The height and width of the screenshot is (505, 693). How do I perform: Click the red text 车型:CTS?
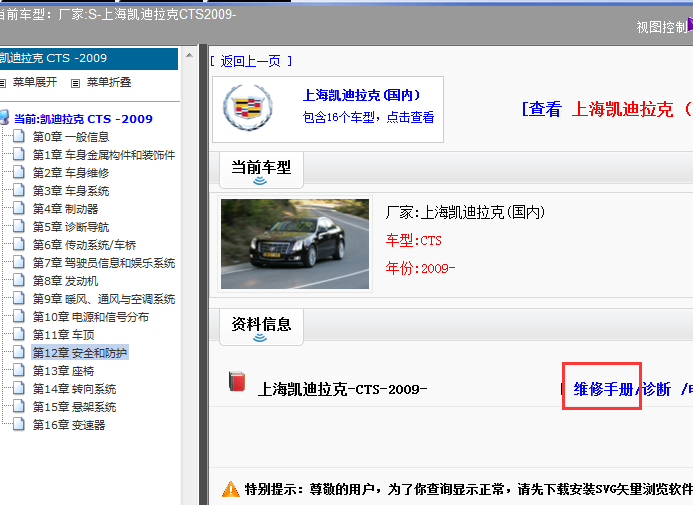click(x=414, y=240)
